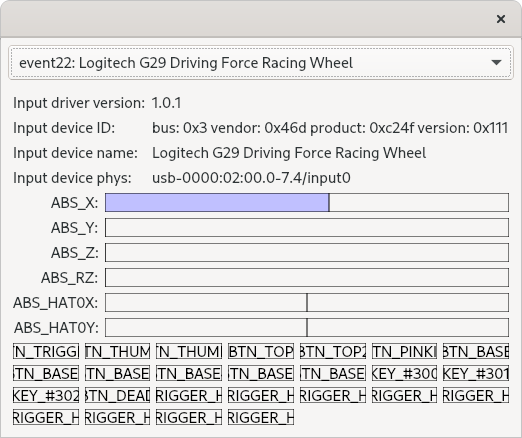Viewport: 522px width, 438px height.
Task: Click the "ABS_Y:" text label
Action: coord(75,228)
